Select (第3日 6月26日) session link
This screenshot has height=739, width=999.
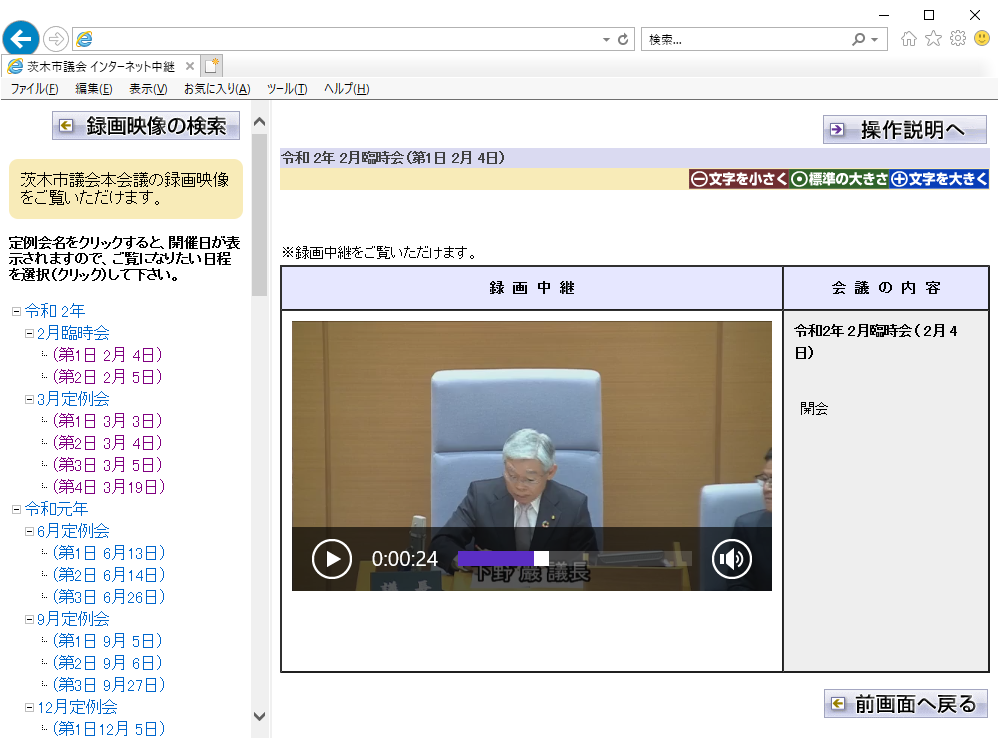tap(109, 597)
